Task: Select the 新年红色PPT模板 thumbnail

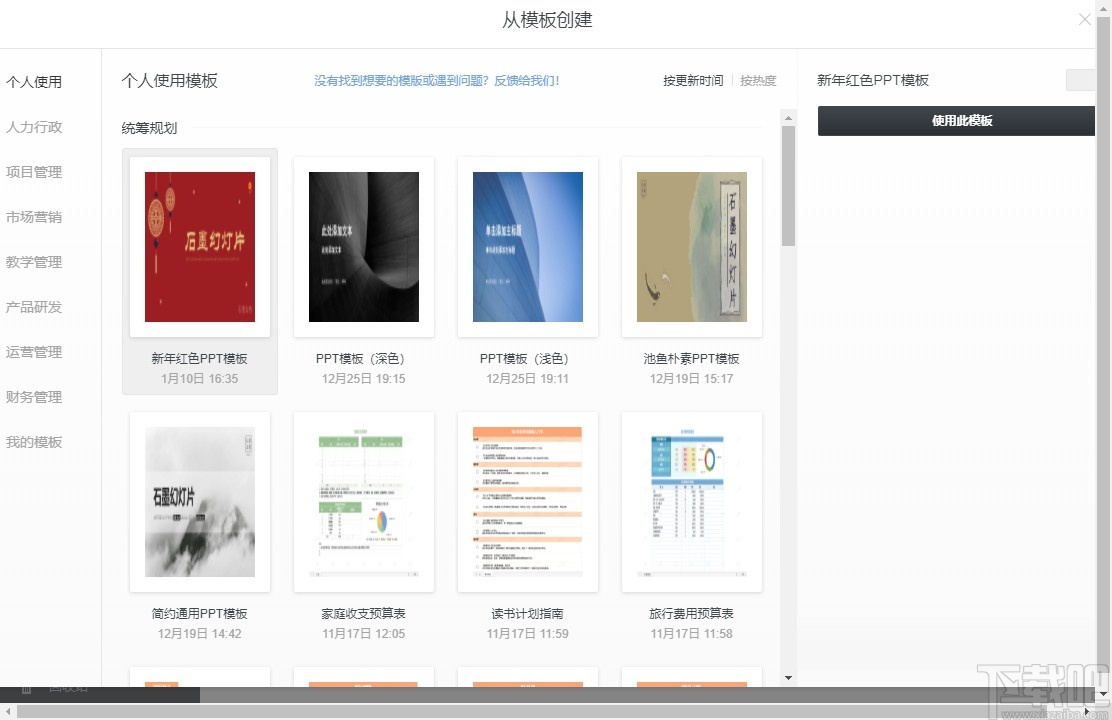Action: (200, 247)
